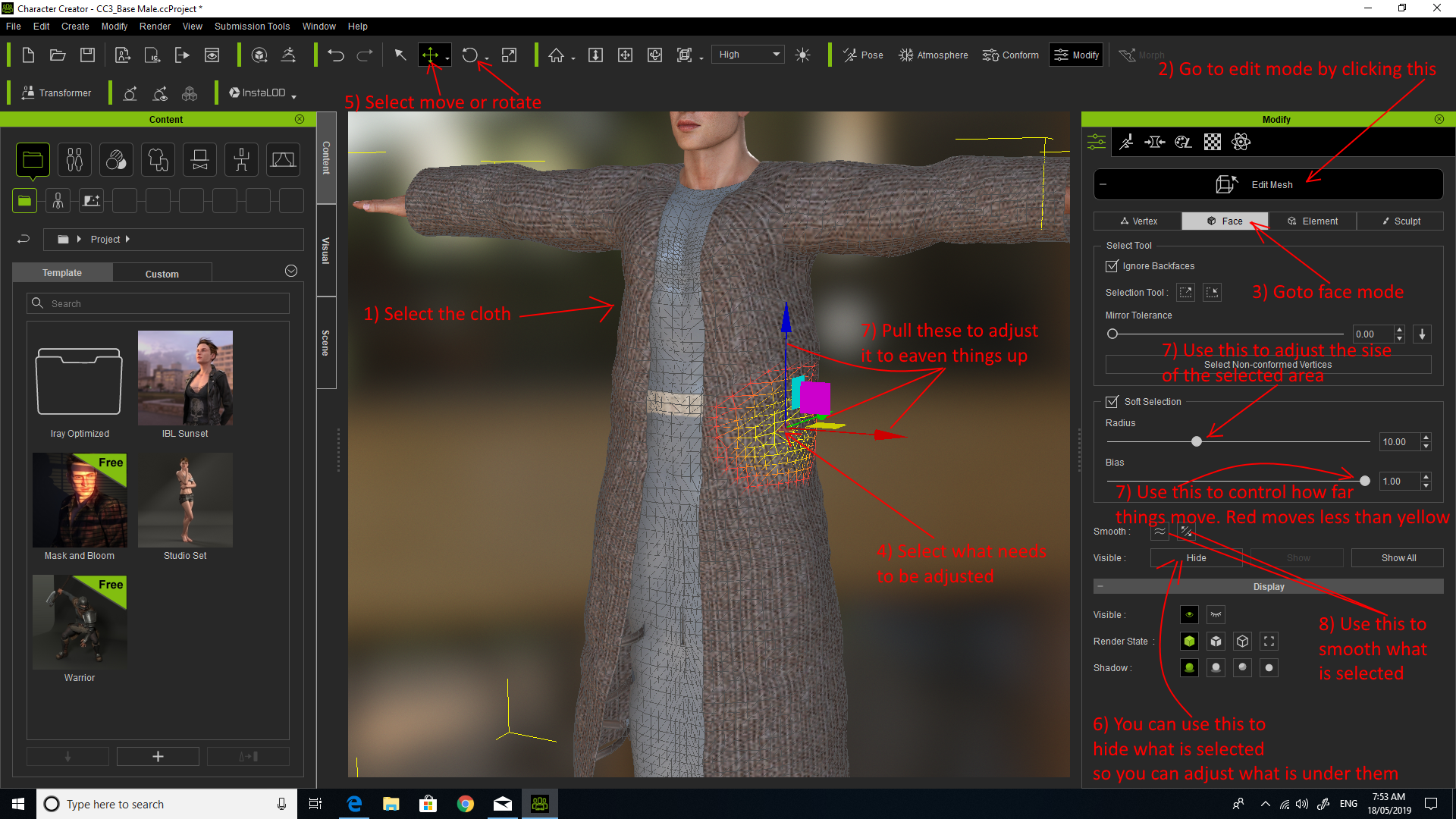Set Render State to bounding box

pos(1269,642)
